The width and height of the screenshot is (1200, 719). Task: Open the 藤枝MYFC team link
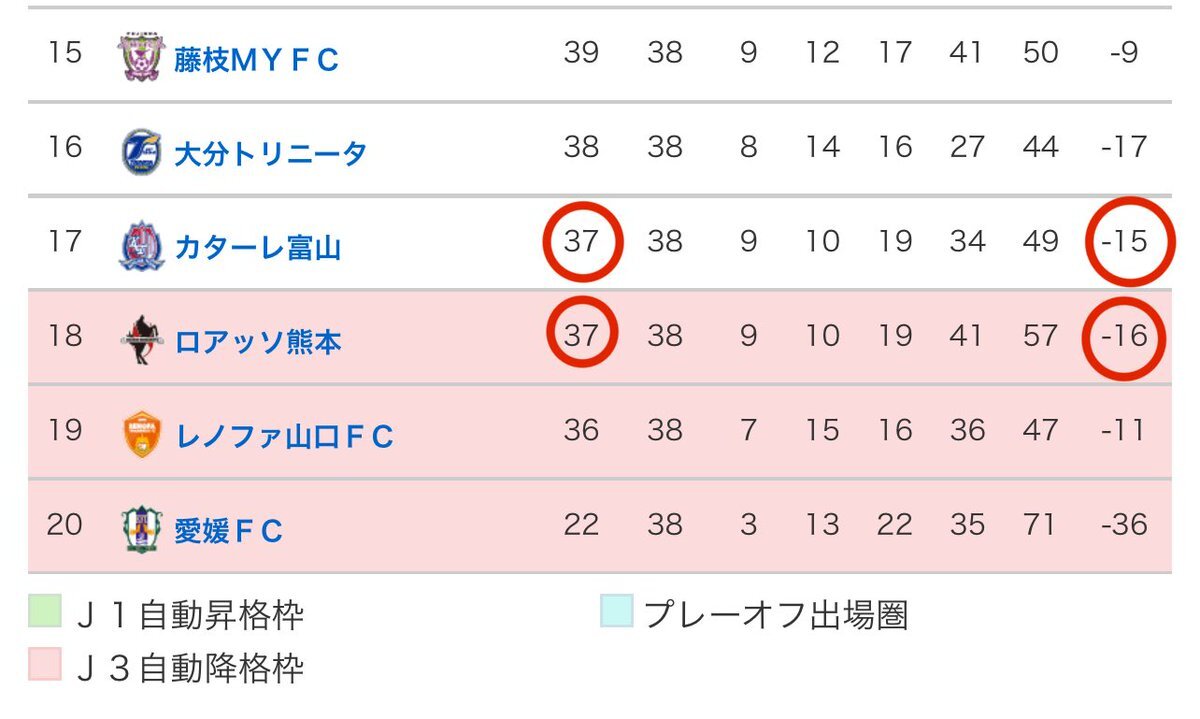[x=256, y=59]
